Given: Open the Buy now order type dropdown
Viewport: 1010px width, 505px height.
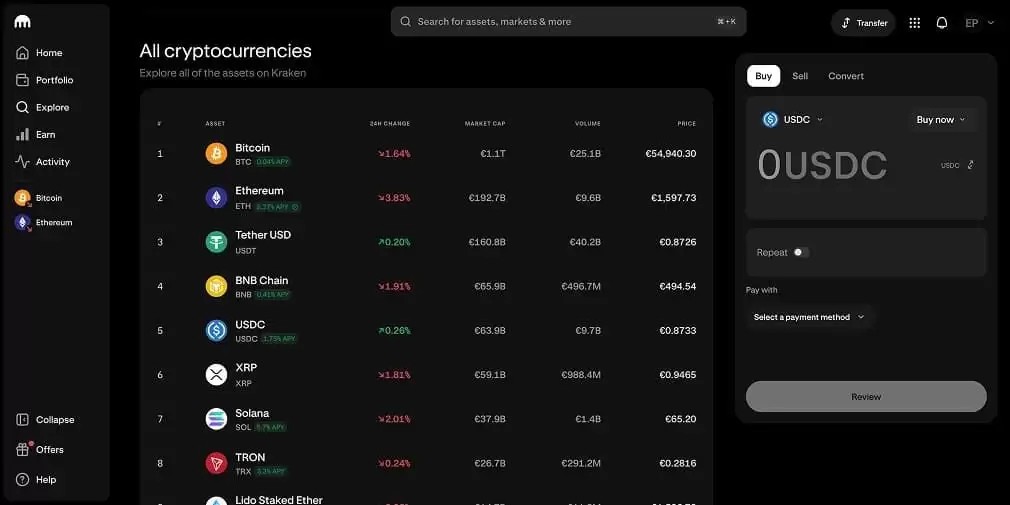Looking at the screenshot, I should click(x=941, y=120).
